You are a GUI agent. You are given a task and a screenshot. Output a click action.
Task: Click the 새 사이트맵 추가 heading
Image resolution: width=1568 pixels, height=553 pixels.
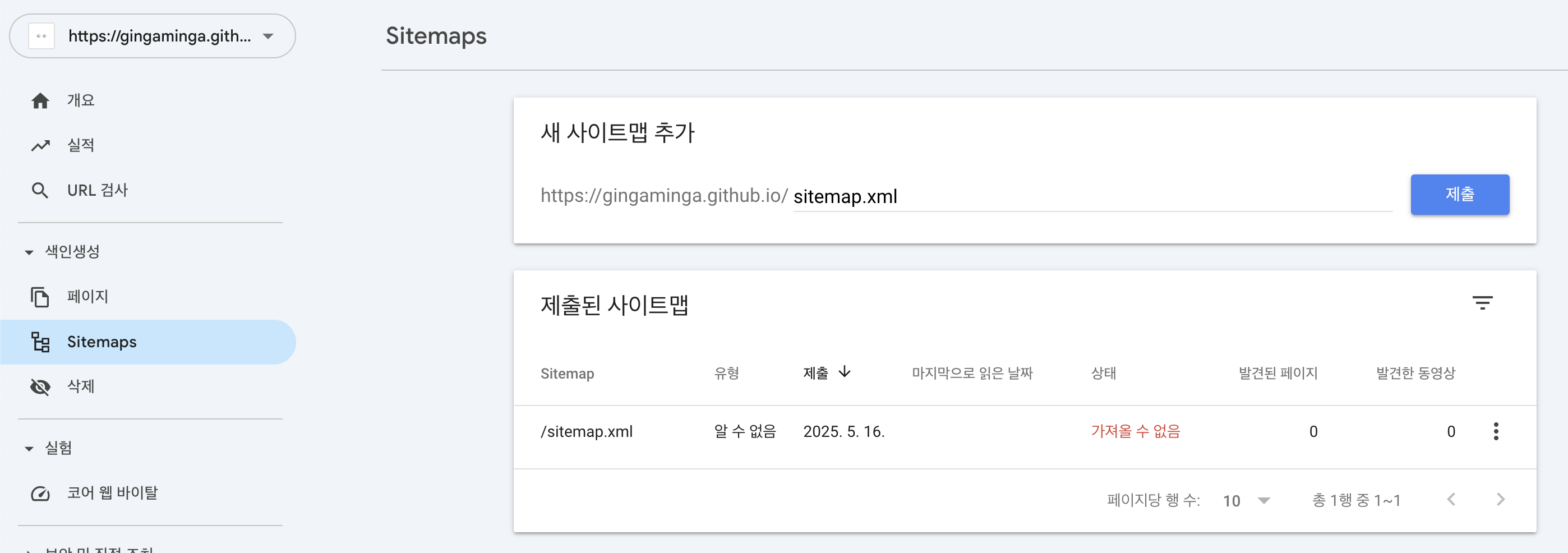(x=617, y=133)
